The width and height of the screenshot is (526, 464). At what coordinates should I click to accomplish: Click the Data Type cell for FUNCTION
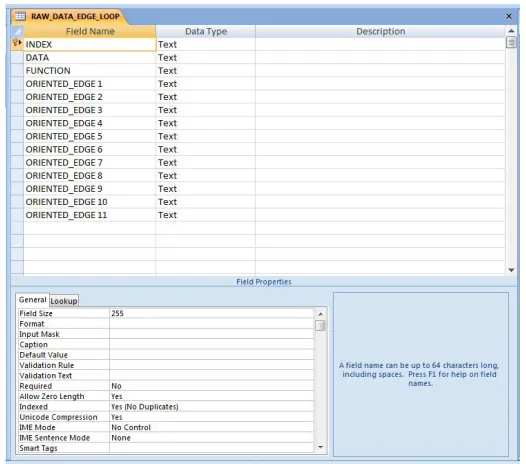pyautogui.click(x=205, y=71)
